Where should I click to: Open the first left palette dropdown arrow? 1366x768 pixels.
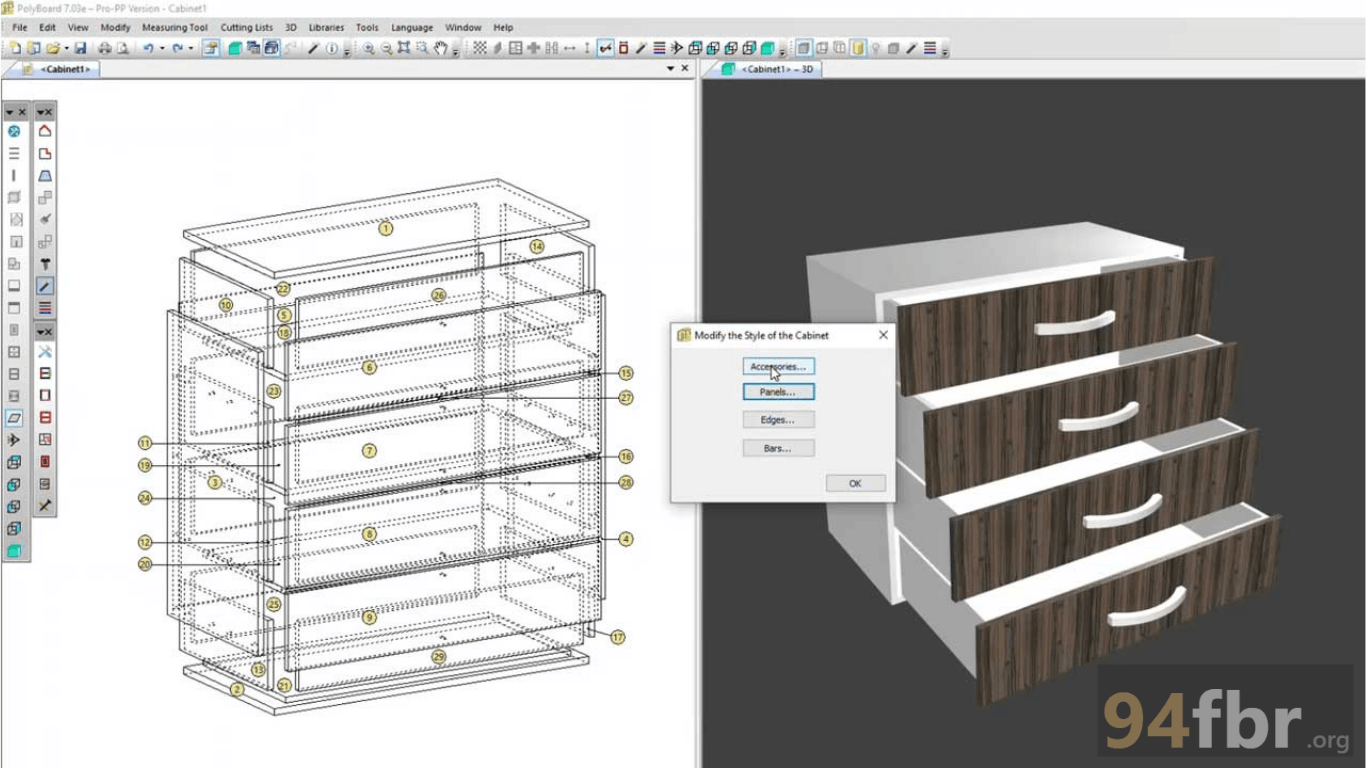pos(9,112)
